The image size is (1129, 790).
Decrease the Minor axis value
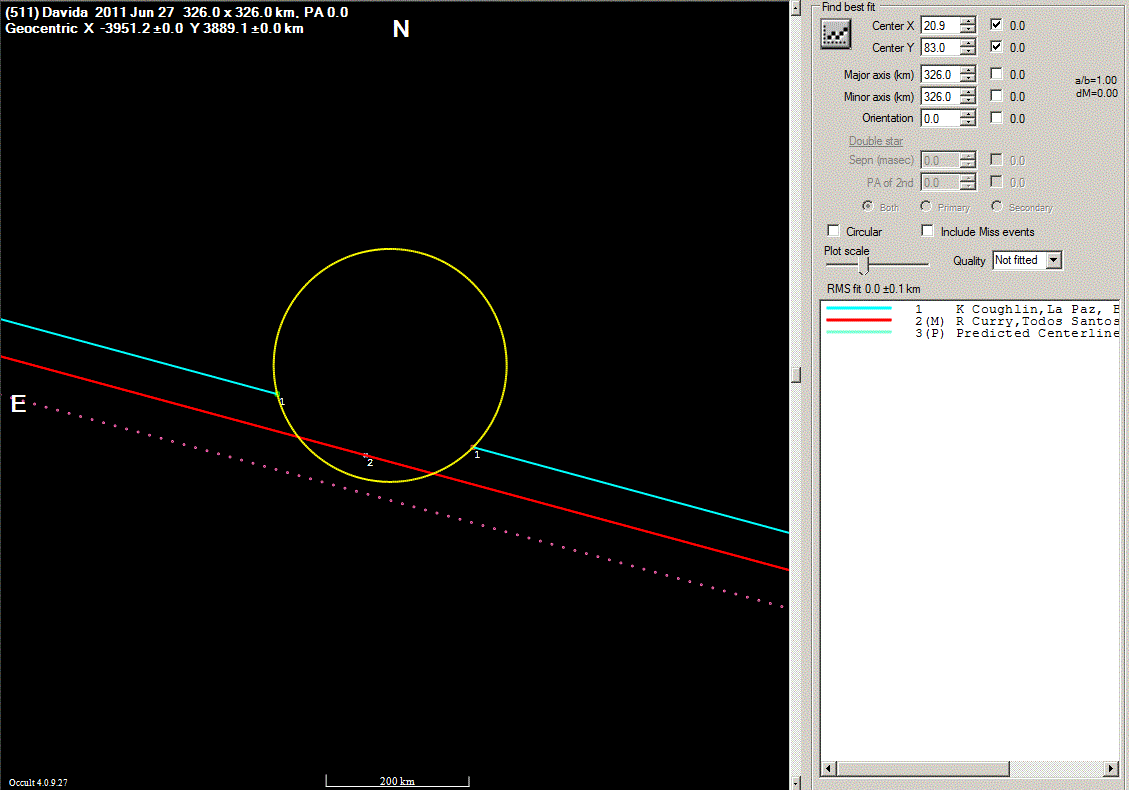pyautogui.click(x=968, y=100)
